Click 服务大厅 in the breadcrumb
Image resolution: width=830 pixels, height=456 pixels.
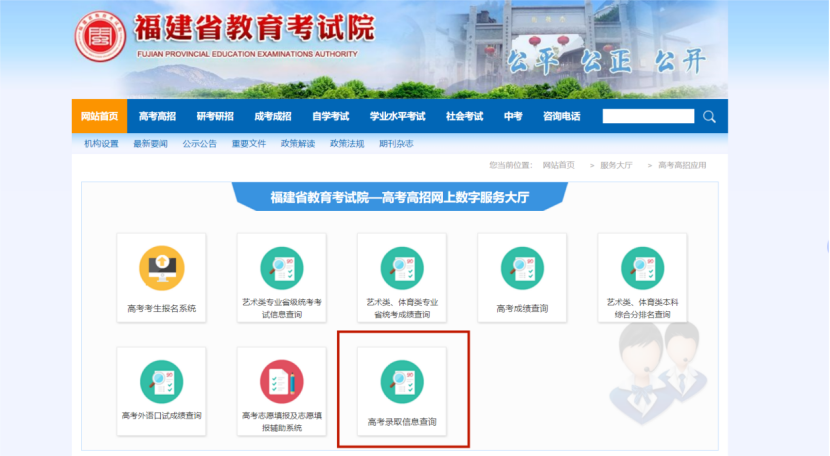[x=616, y=165]
